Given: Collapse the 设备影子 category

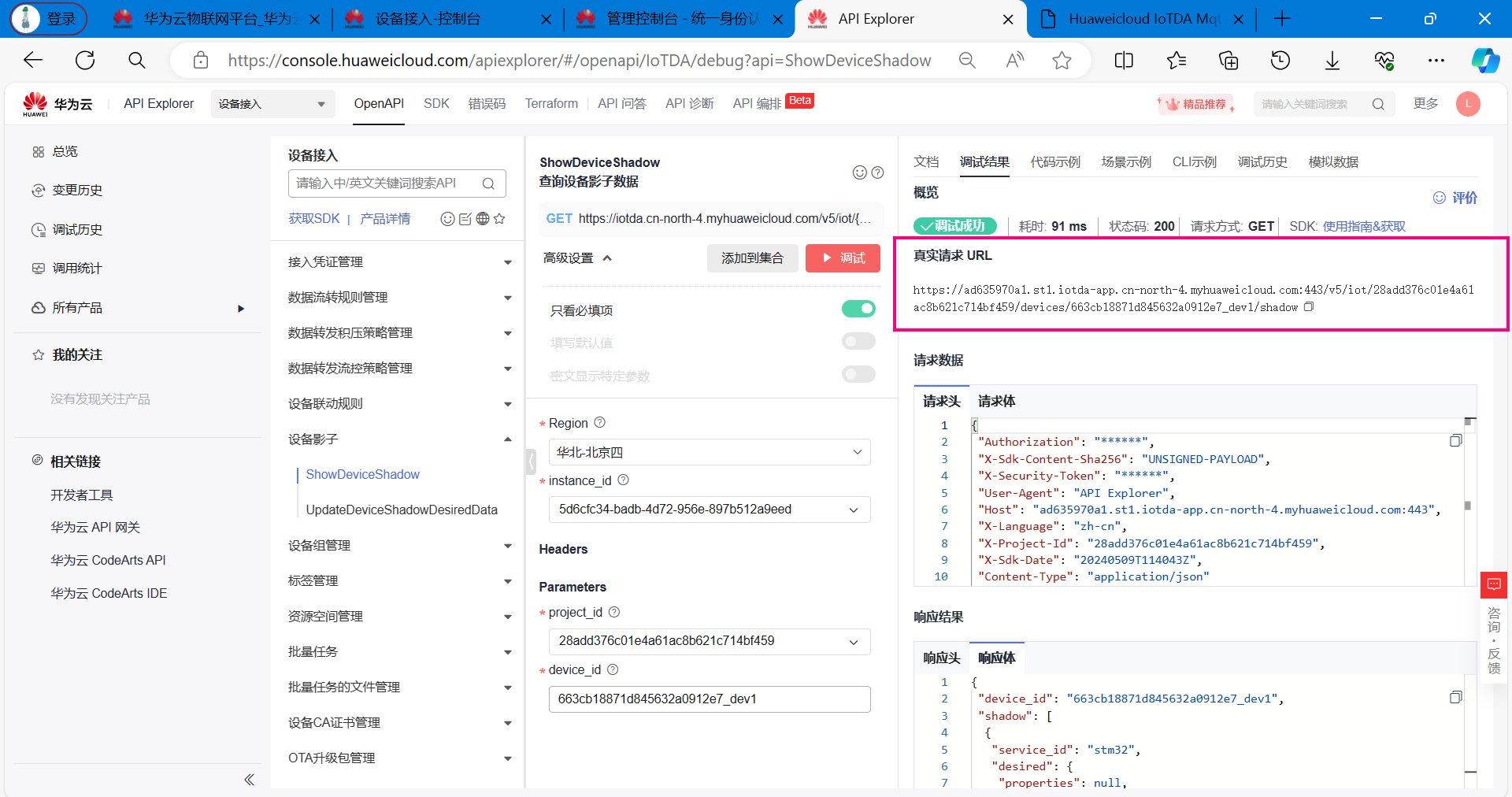Looking at the screenshot, I should tap(399, 439).
